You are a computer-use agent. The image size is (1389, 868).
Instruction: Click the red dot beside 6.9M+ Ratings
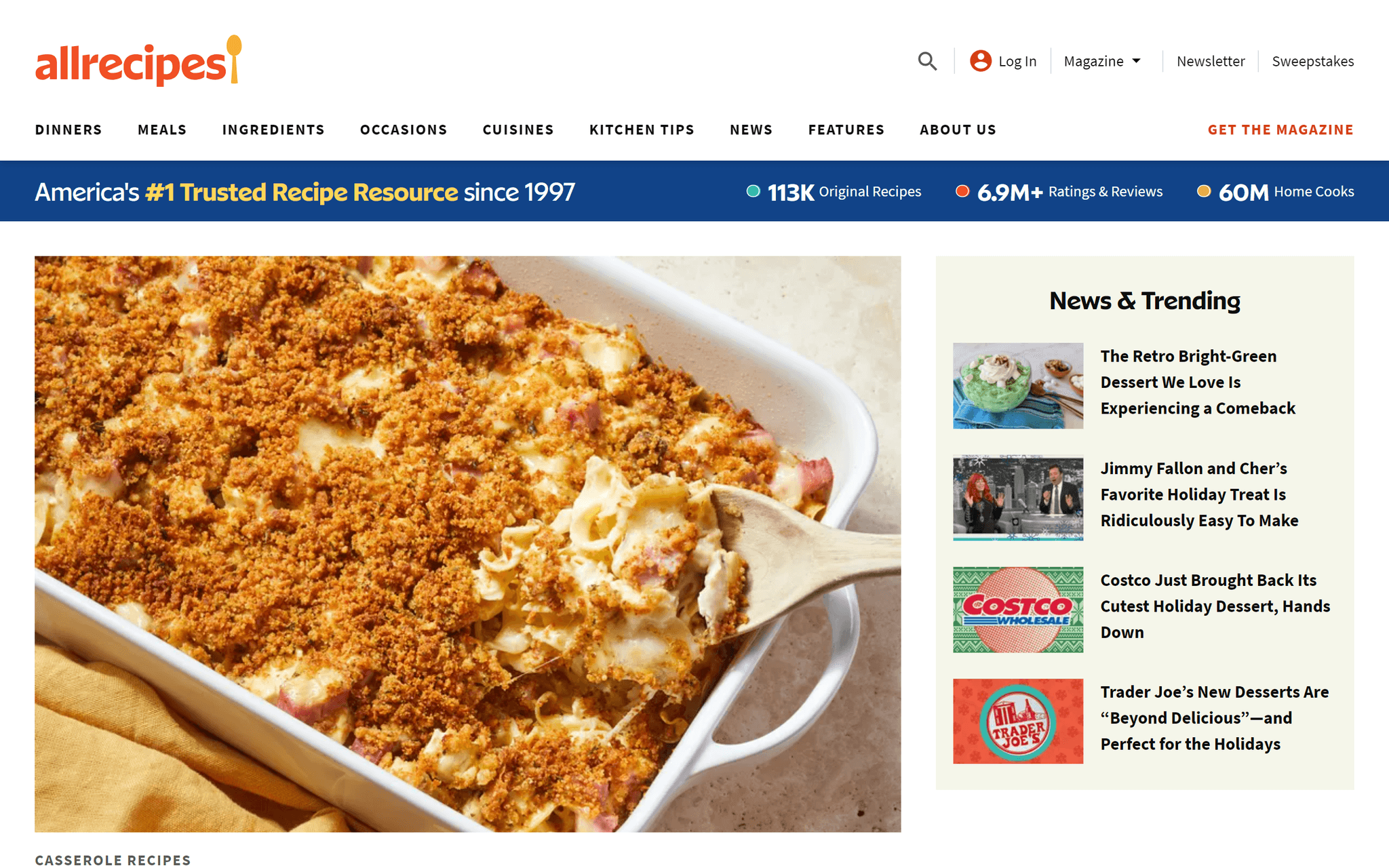tap(962, 191)
